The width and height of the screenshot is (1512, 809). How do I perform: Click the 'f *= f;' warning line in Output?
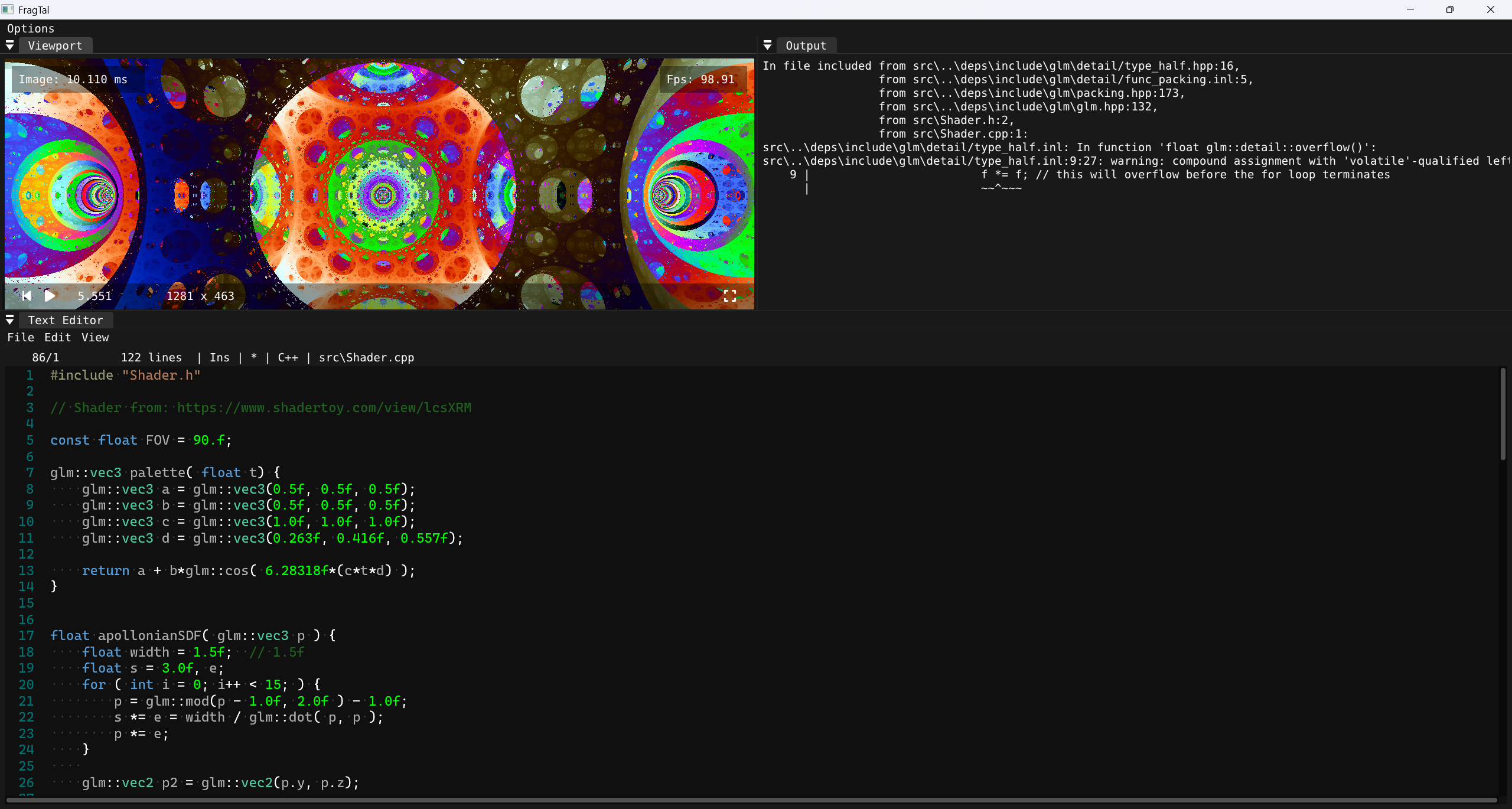[x=1185, y=174]
